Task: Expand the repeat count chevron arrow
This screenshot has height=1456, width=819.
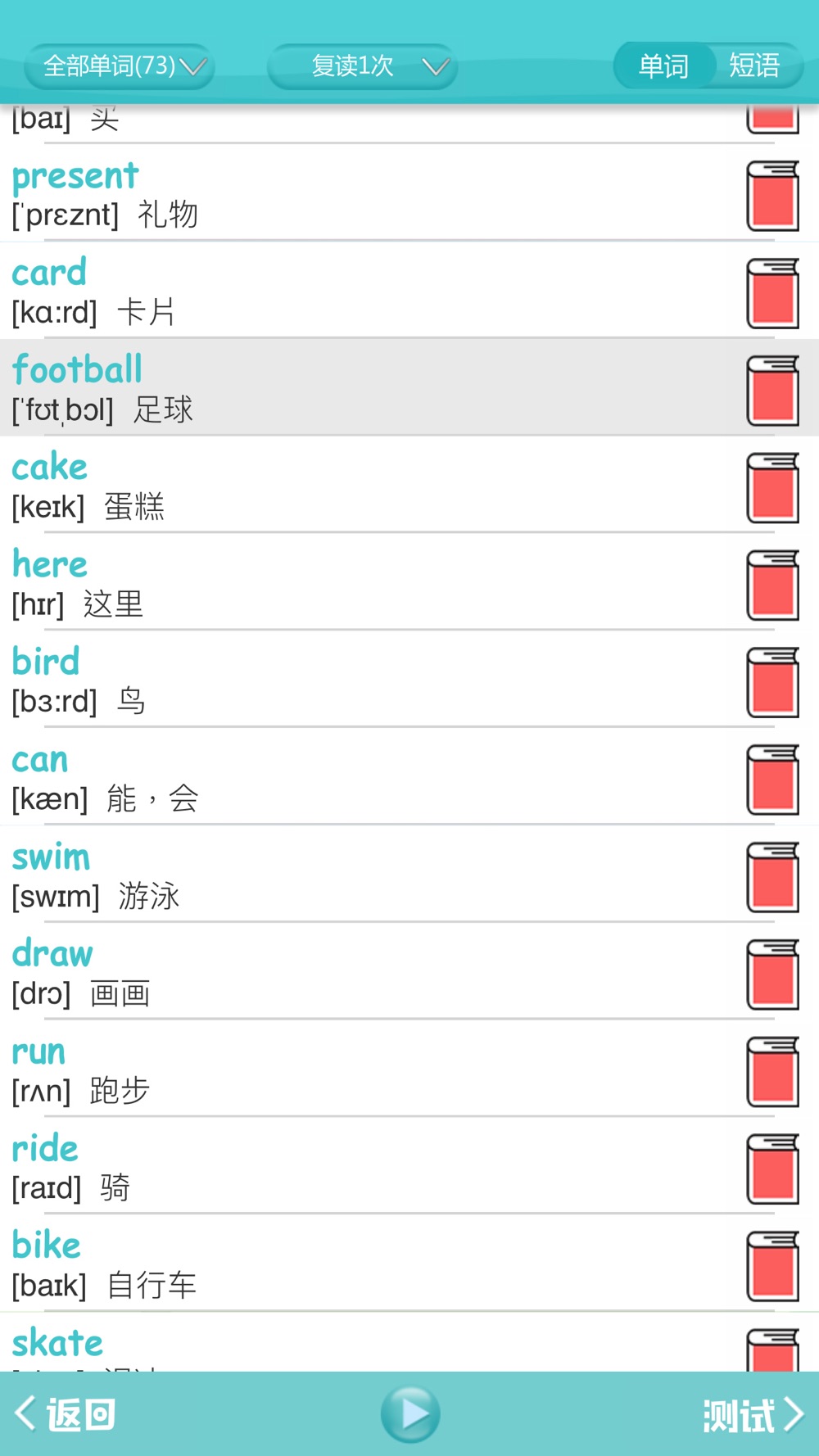Action: [436, 66]
